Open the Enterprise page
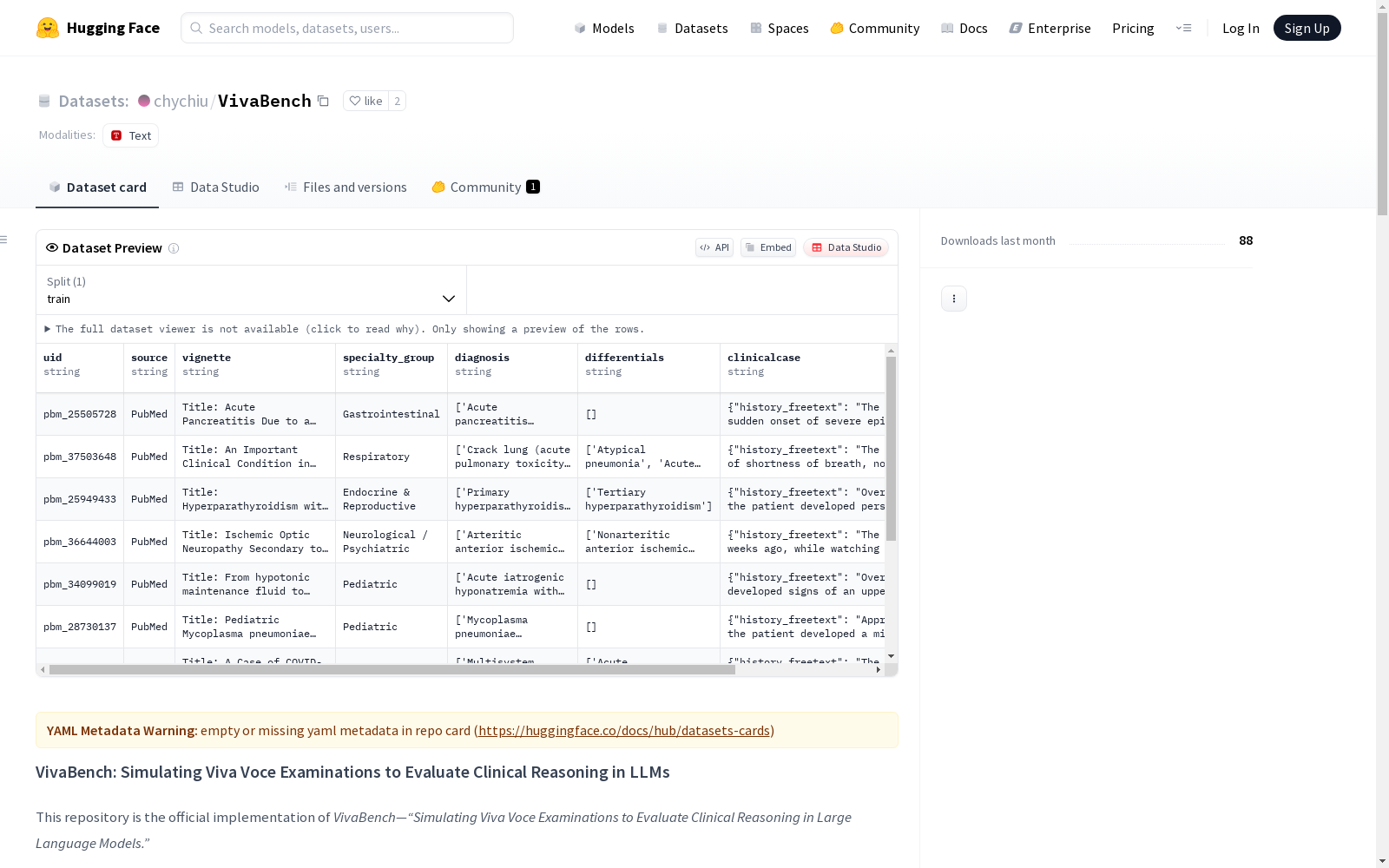The image size is (1389, 868). point(1050,28)
